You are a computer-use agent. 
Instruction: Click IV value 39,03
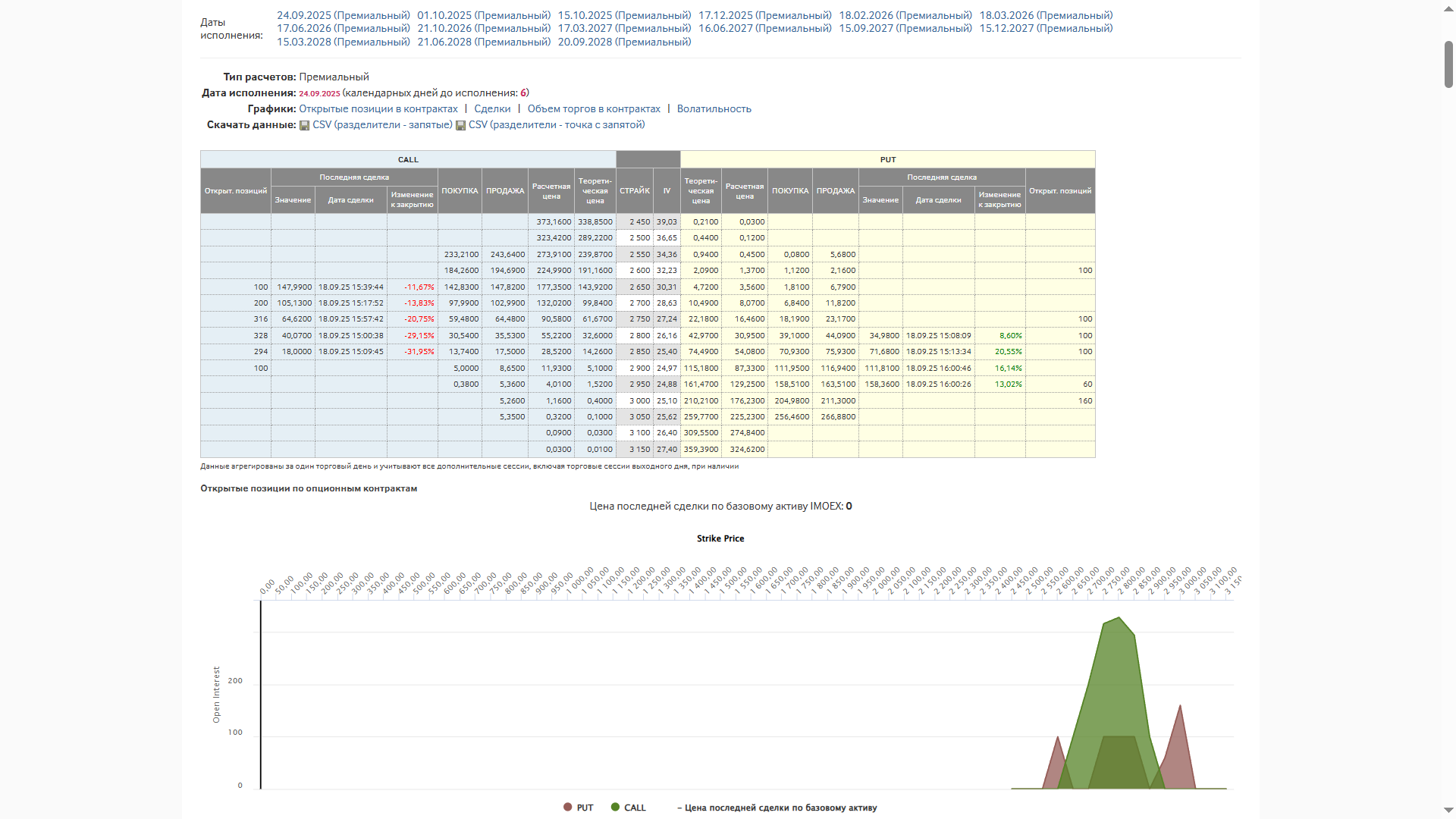pos(667,222)
